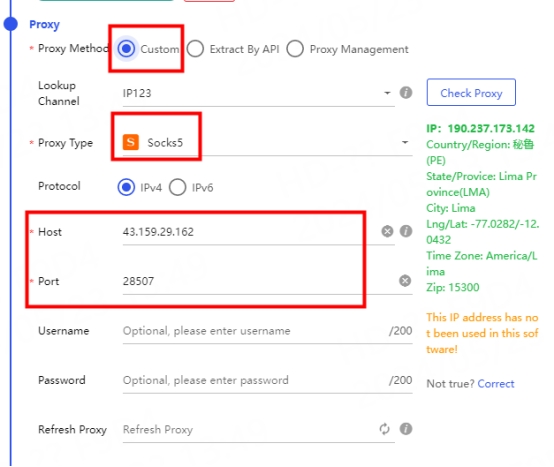Focus the Password input field
The image size is (554, 467).
pyautogui.click(x=267, y=380)
